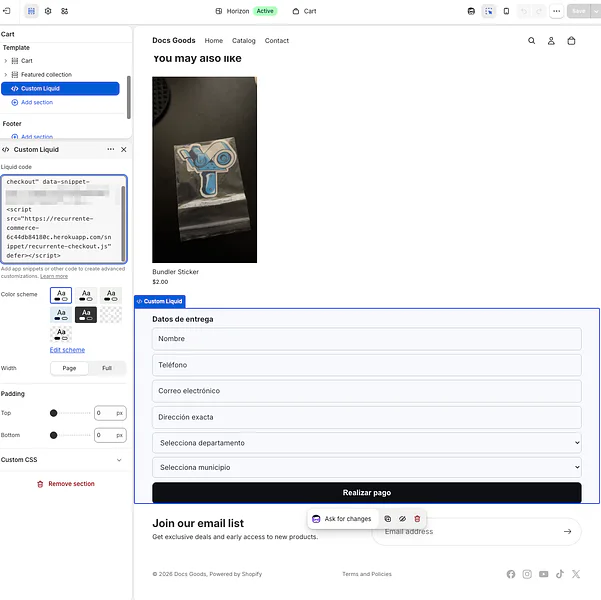Click the desktop preview icon
The height and width of the screenshot is (600, 601).
click(x=471, y=11)
